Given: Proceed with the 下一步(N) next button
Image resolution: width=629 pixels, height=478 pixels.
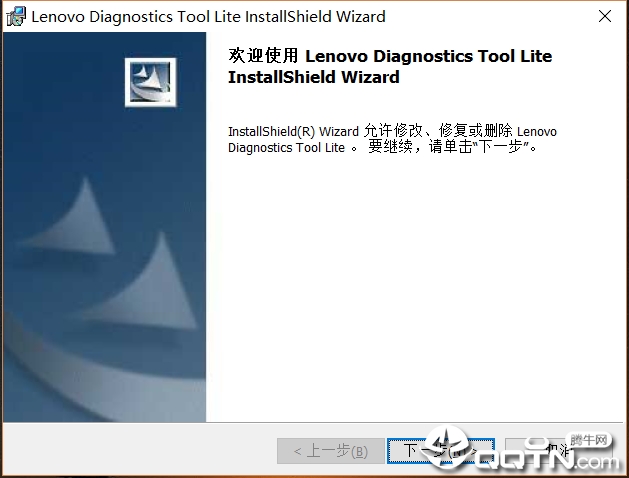Looking at the screenshot, I should pos(440,451).
